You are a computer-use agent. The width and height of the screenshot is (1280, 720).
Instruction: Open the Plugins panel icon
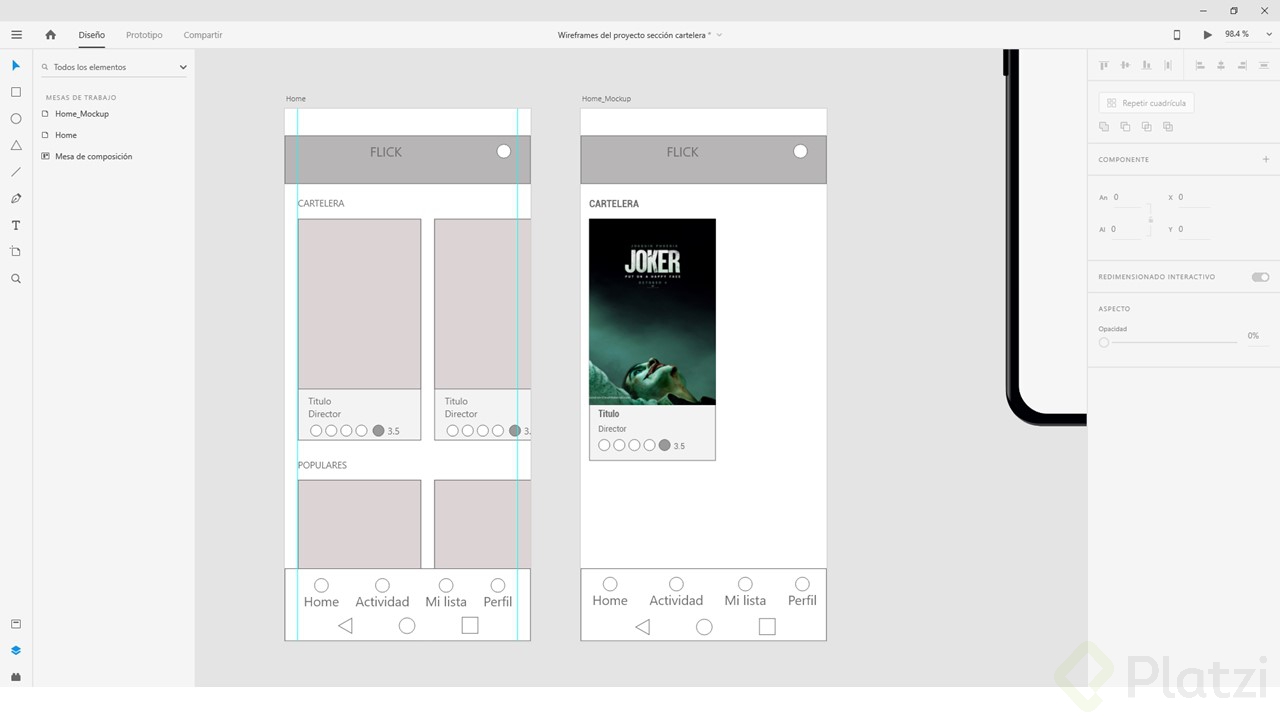[x=16, y=677]
